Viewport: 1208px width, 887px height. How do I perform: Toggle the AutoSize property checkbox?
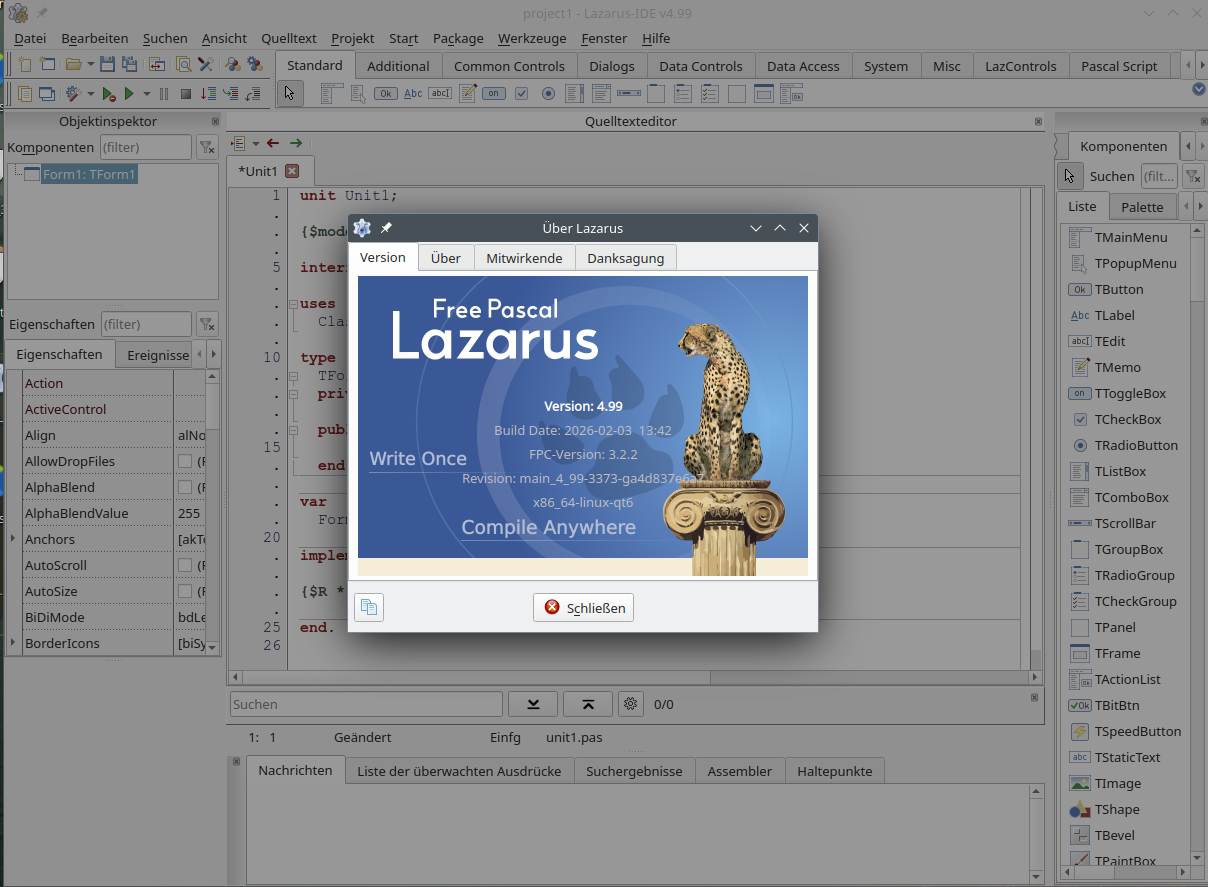(x=187, y=591)
